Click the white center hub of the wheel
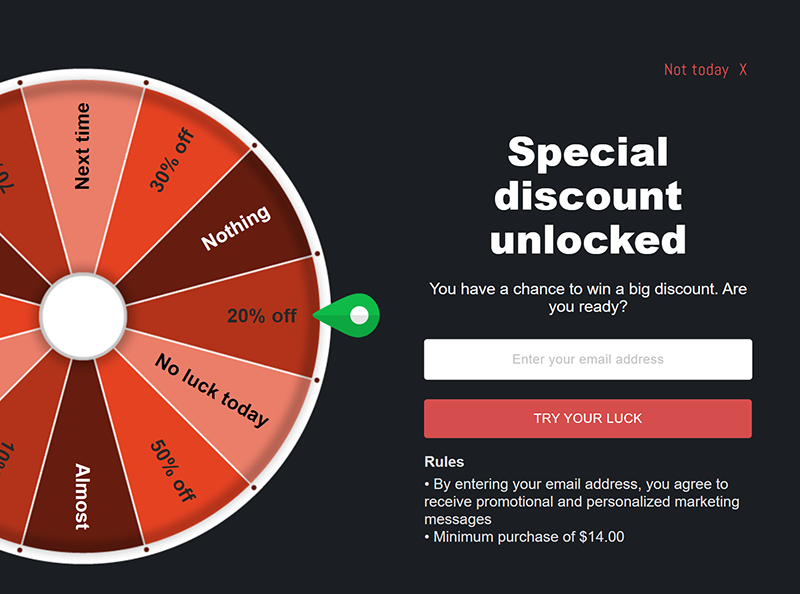Screen dimensions: 800x594 pos(83,316)
